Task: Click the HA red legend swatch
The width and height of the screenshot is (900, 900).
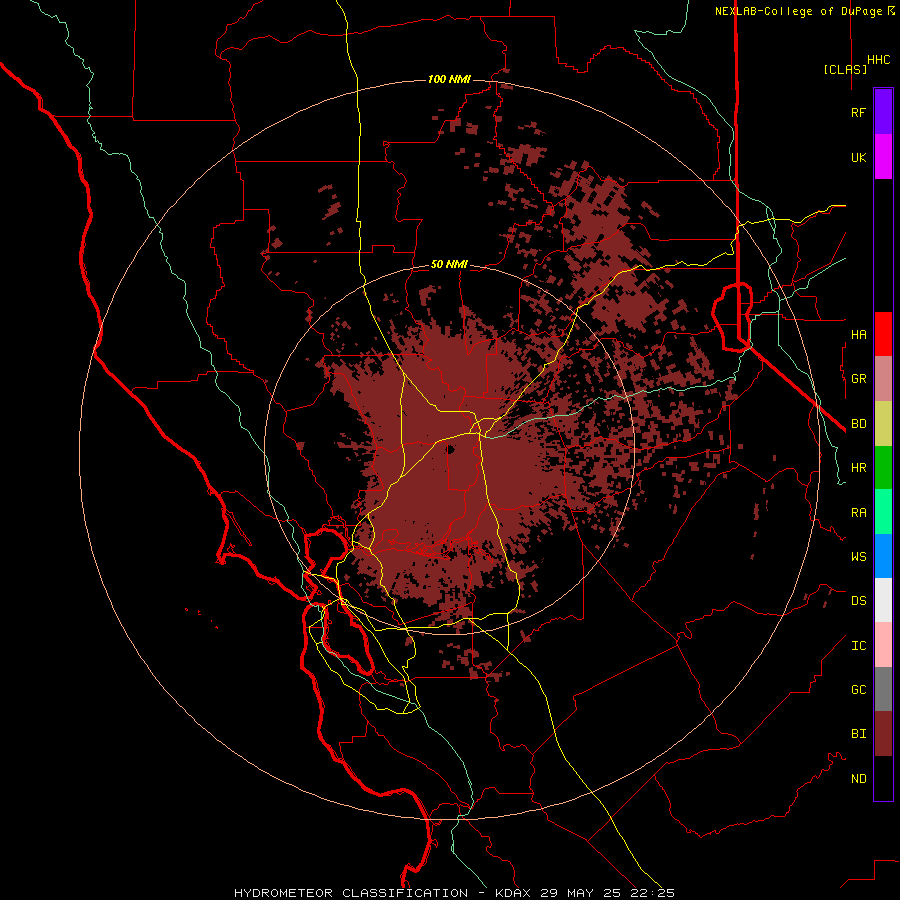Action: [x=883, y=334]
